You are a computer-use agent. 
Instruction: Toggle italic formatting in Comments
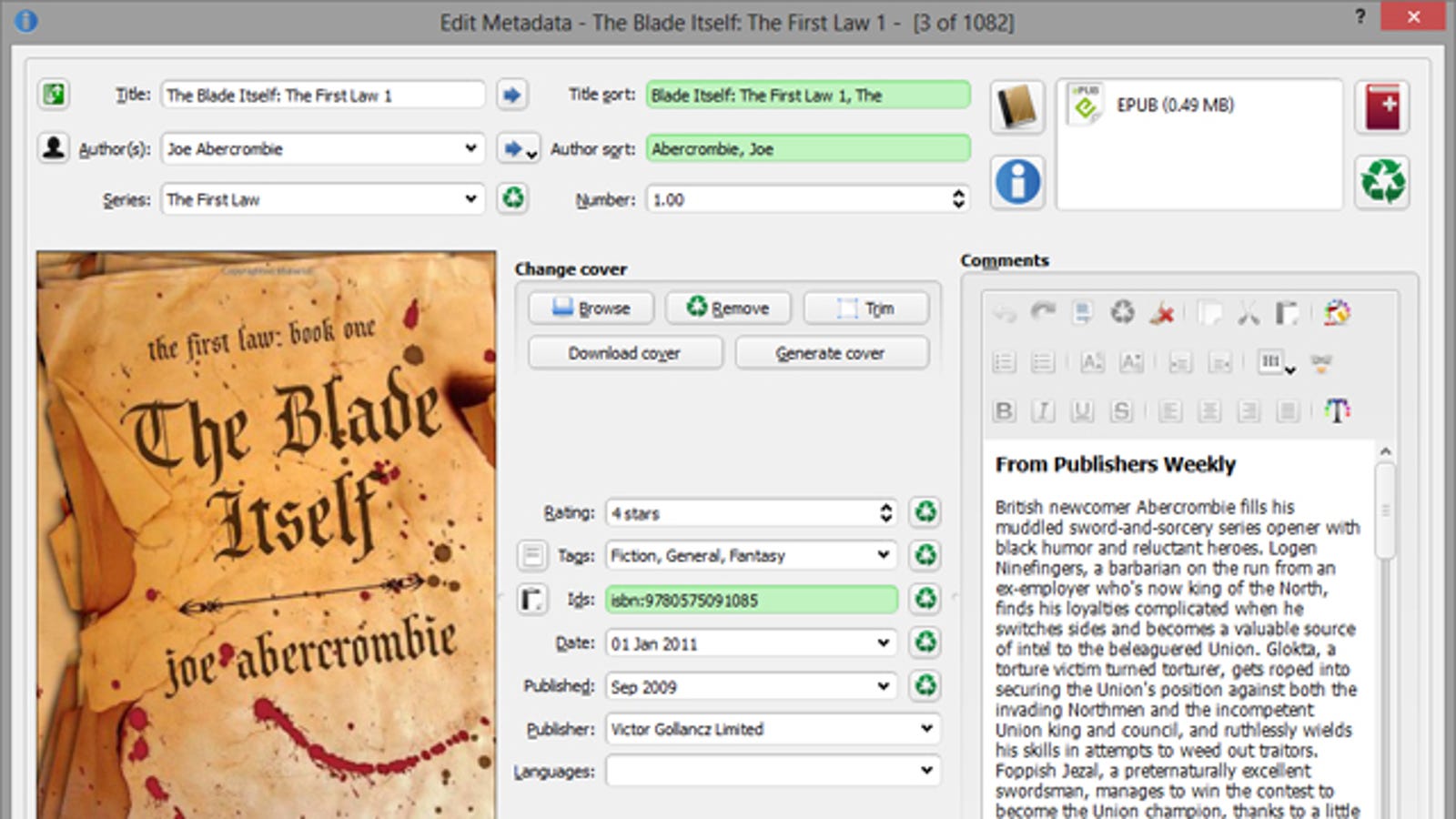[x=1043, y=411]
